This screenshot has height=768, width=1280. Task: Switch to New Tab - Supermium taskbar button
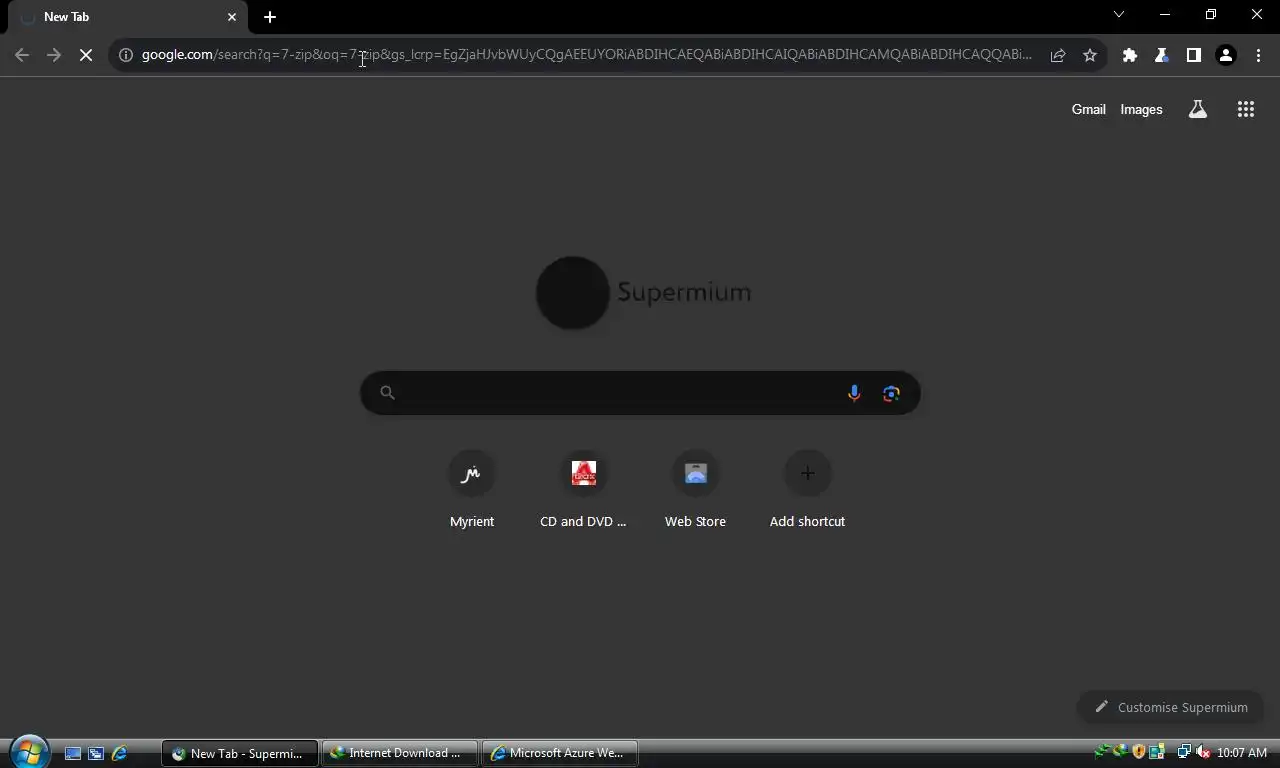click(x=240, y=753)
